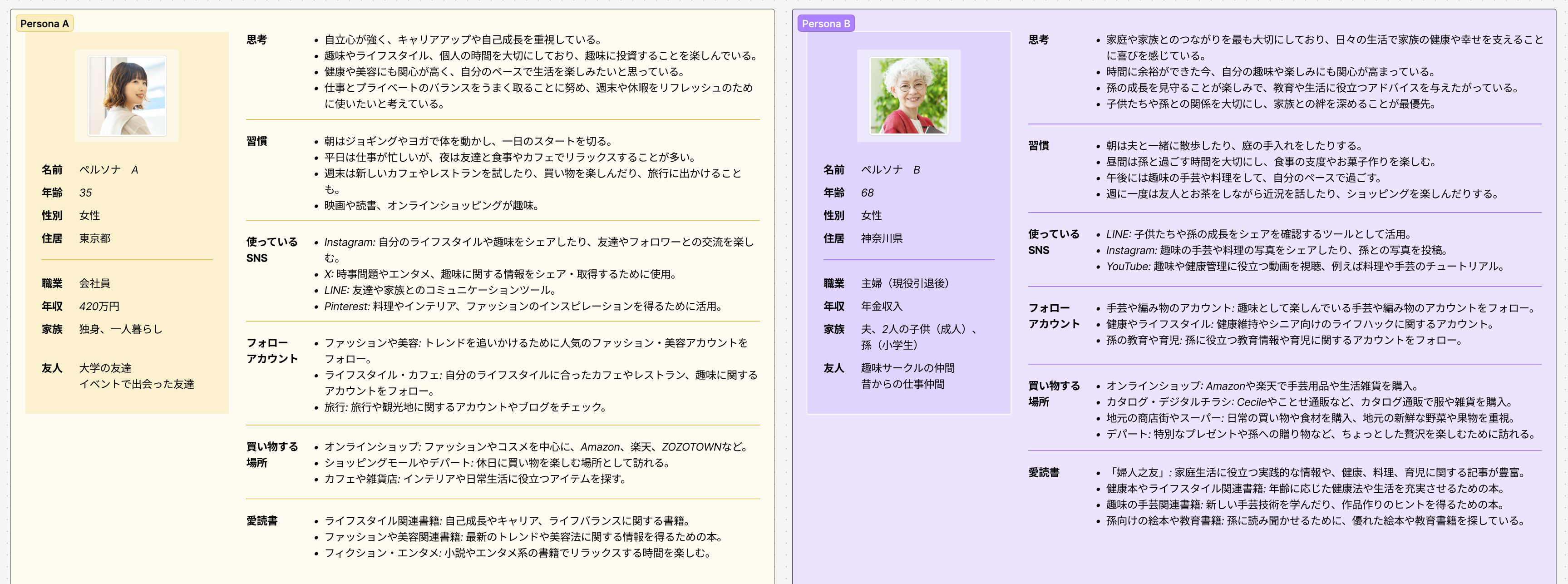Screen dimensions: 1568x584
Task: Click Persona B's 習慣 heading
Action: pos(1038,145)
